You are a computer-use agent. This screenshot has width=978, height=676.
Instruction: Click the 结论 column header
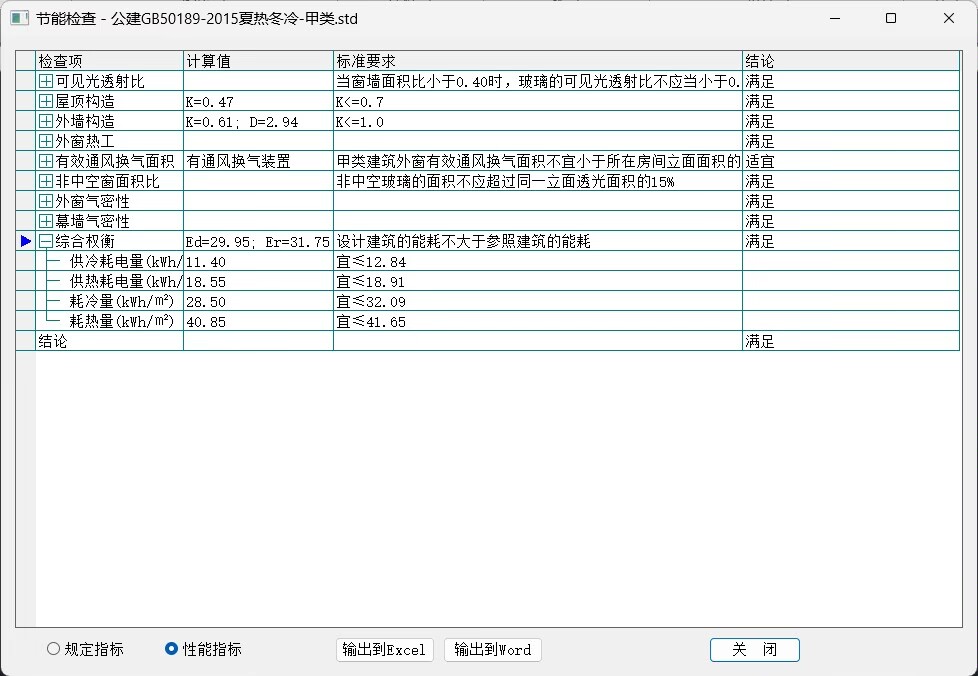pyautogui.click(x=850, y=61)
